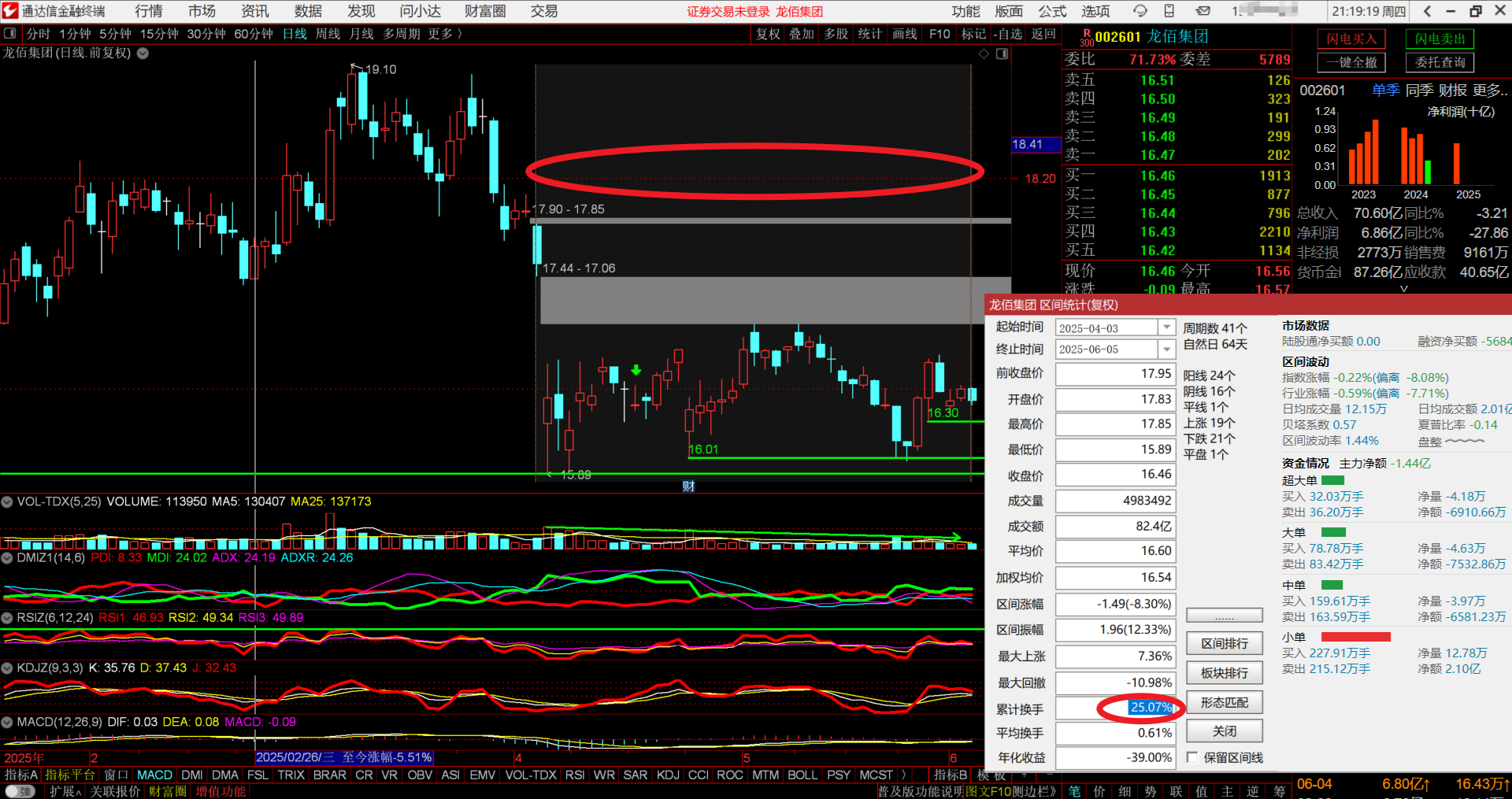
Task: Open the message envelope icon
Action: pos(1203,11)
